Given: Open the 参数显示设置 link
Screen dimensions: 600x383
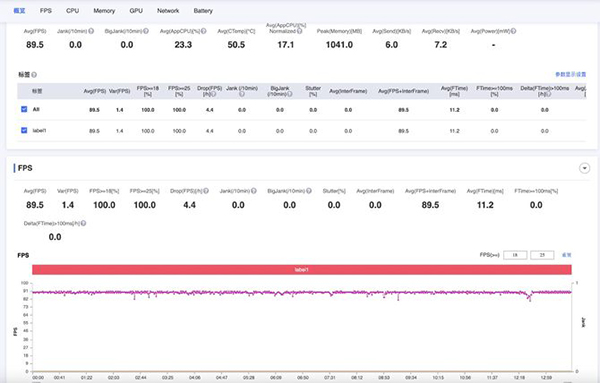Looking at the screenshot, I should point(571,74).
